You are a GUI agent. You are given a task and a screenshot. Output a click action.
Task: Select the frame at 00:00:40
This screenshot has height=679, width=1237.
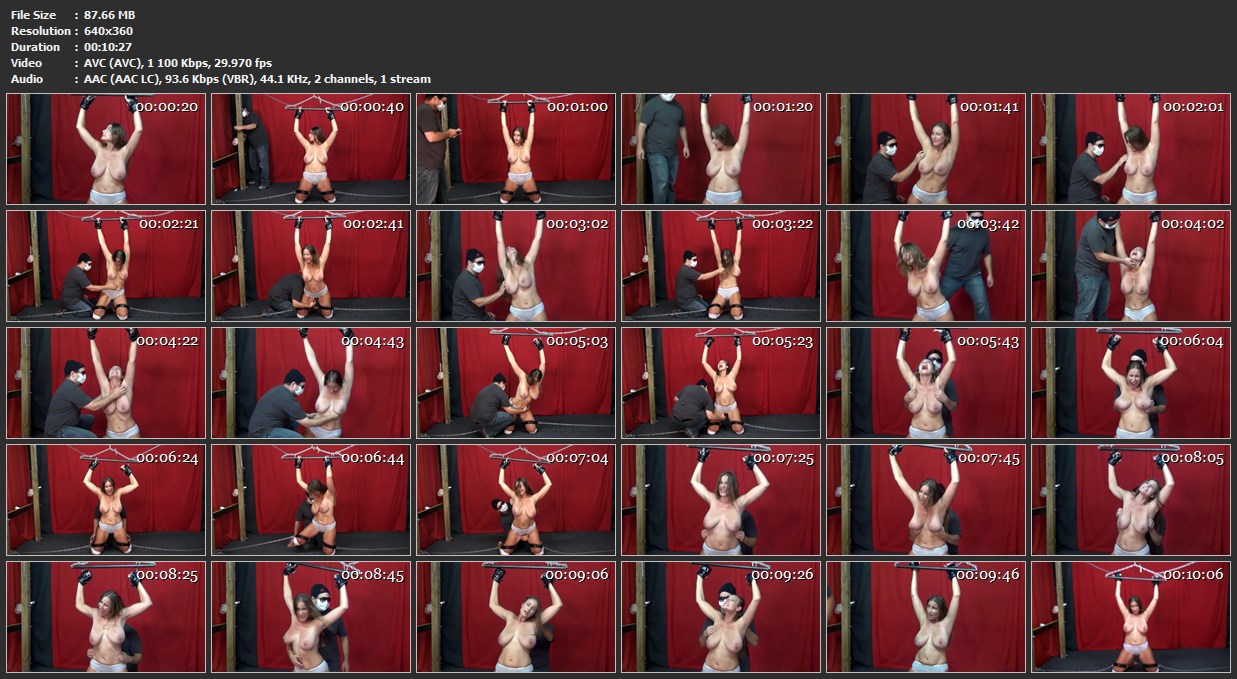[311, 149]
